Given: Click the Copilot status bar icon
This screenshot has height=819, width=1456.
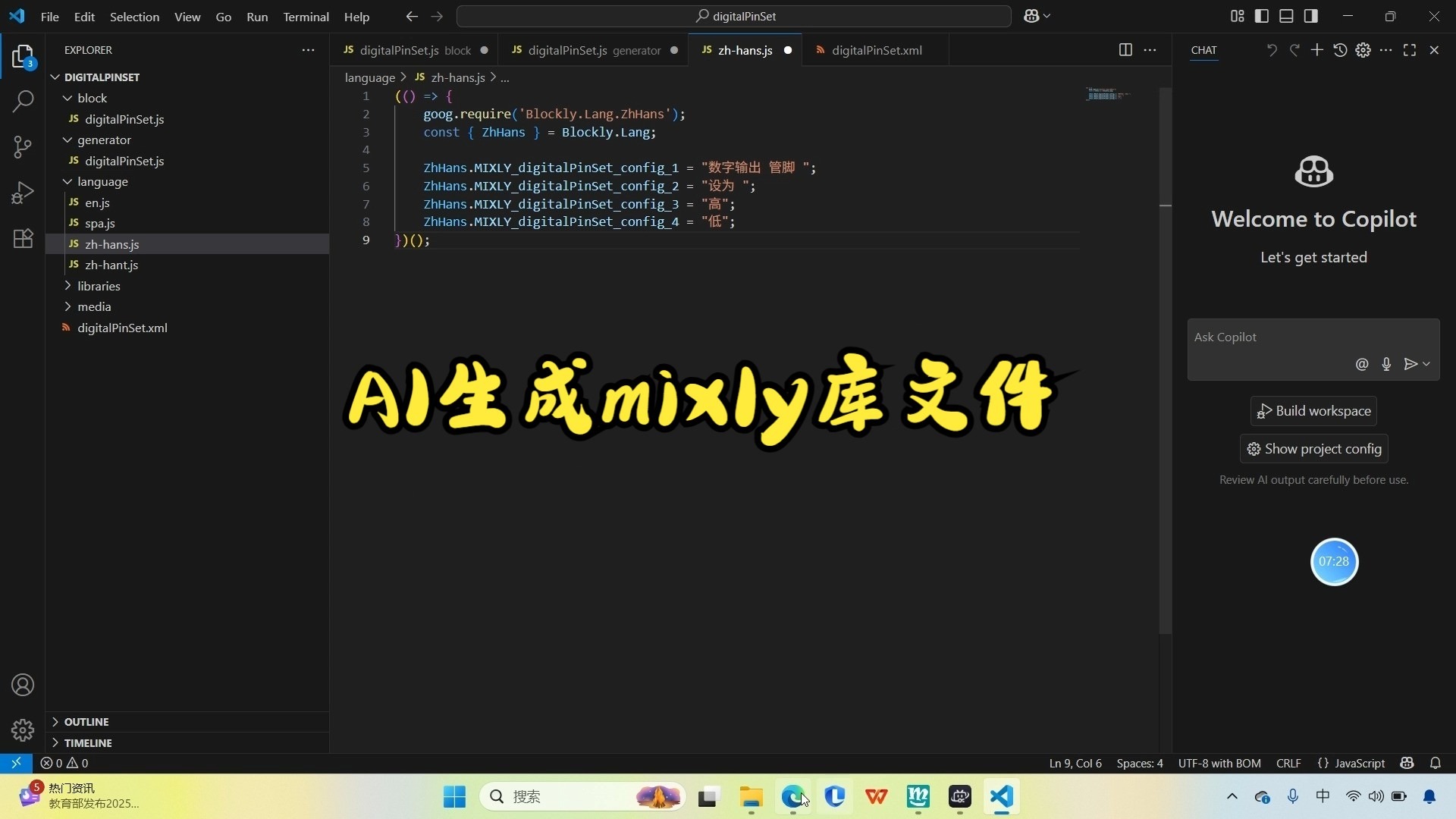Looking at the screenshot, I should (x=1407, y=763).
